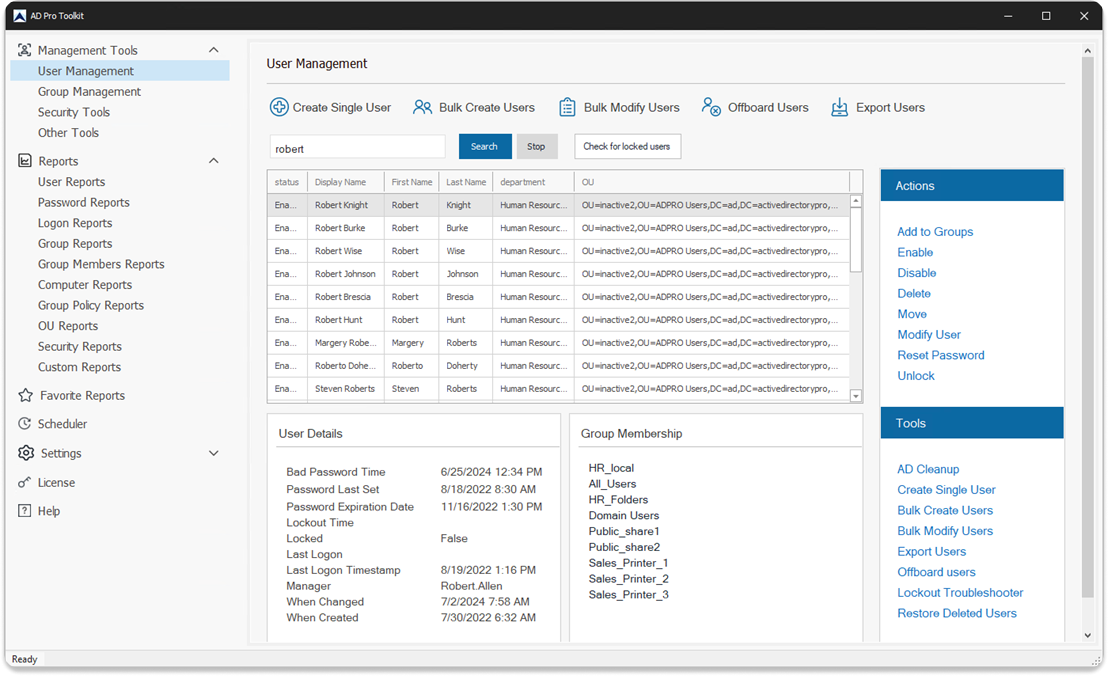Click inside the user search field

pyautogui.click(x=356, y=146)
